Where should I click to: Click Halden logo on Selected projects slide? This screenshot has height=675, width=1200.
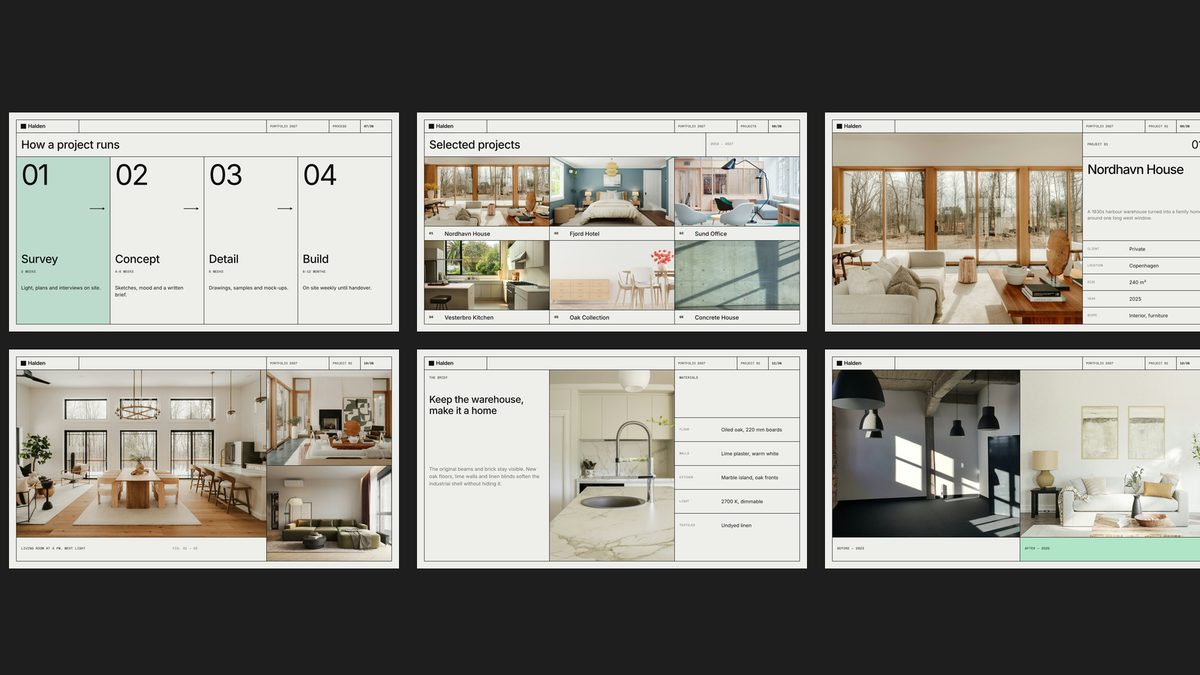[441, 126]
